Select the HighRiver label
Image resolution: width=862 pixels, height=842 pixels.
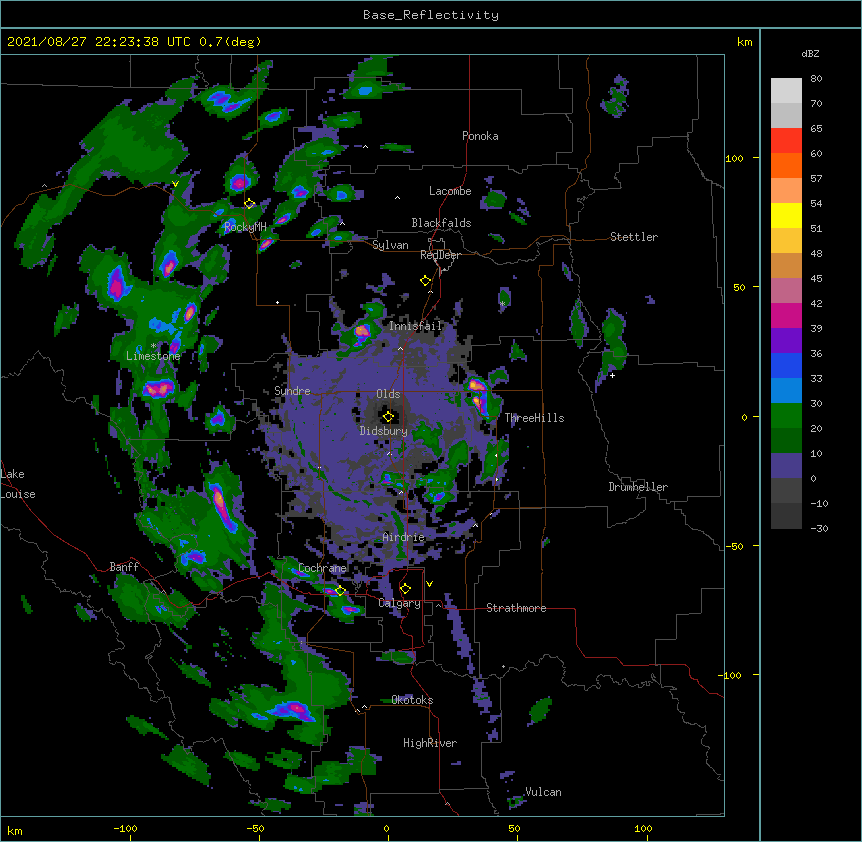point(430,743)
